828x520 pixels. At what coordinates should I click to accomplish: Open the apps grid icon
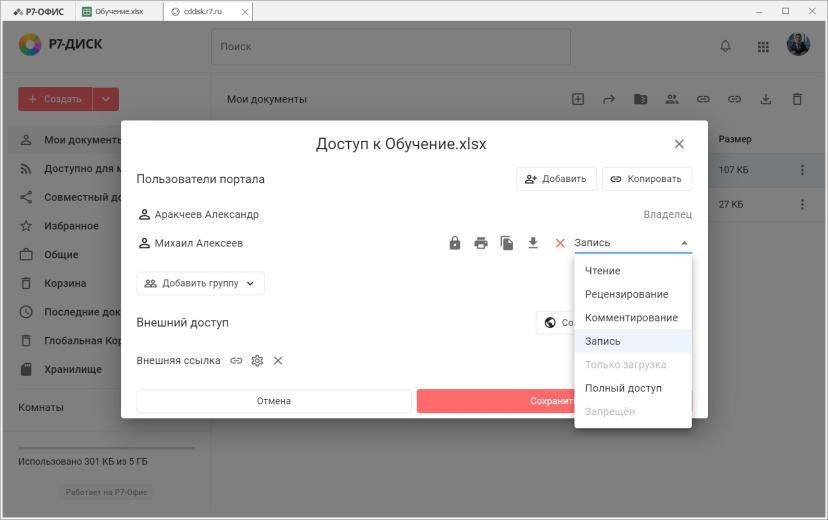763,47
